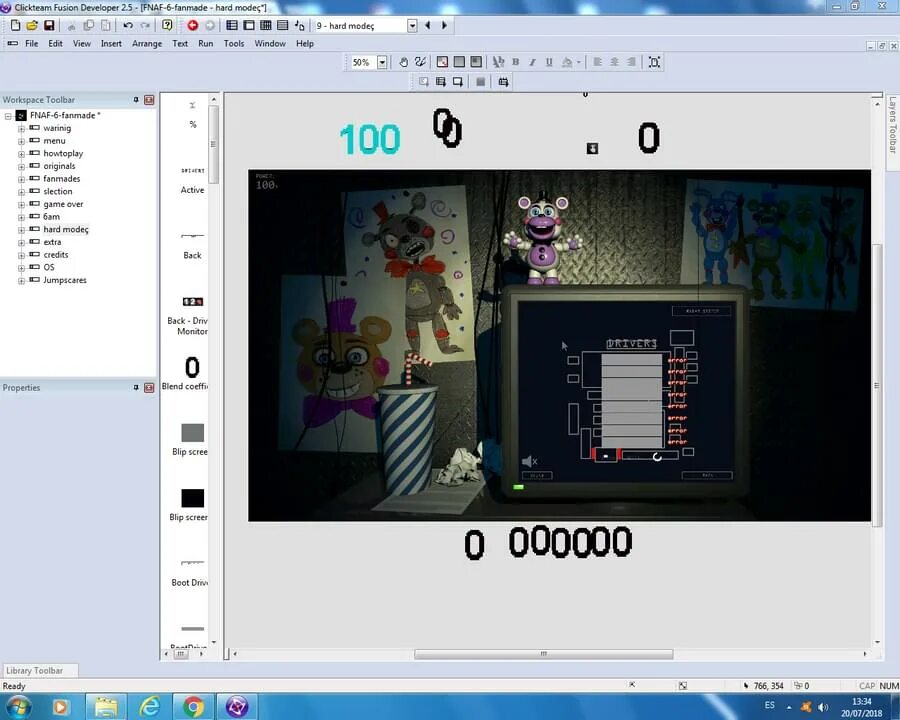Open the text color dropdown arrow
Image resolution: width=900 pixels, height=720 pixels.
click(579, 62)
